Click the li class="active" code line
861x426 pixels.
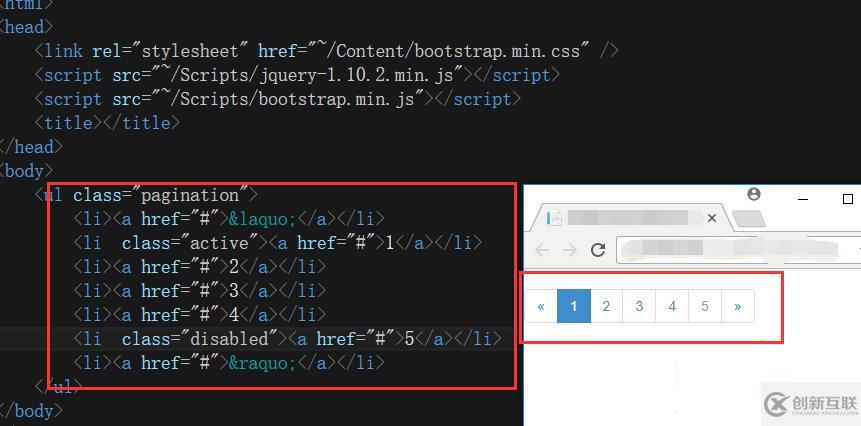(278, 243)
